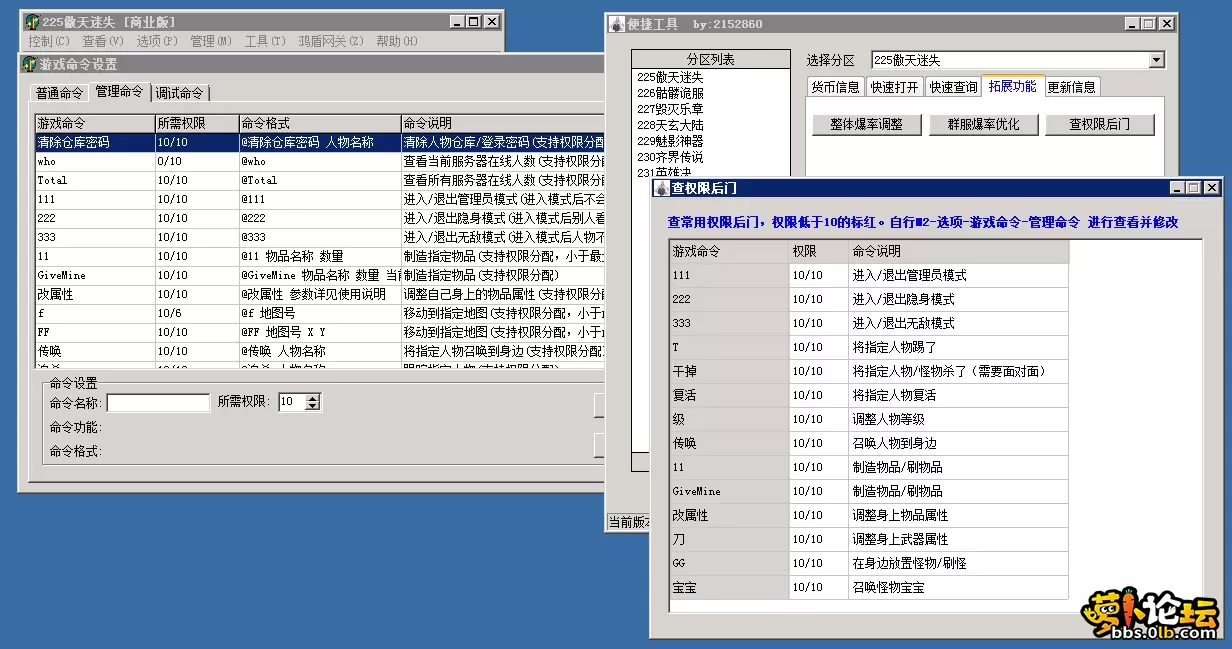The image size is (1232, 649).
Task: Click the 所需权限 value box showing 10
Action: coord(292,402)
